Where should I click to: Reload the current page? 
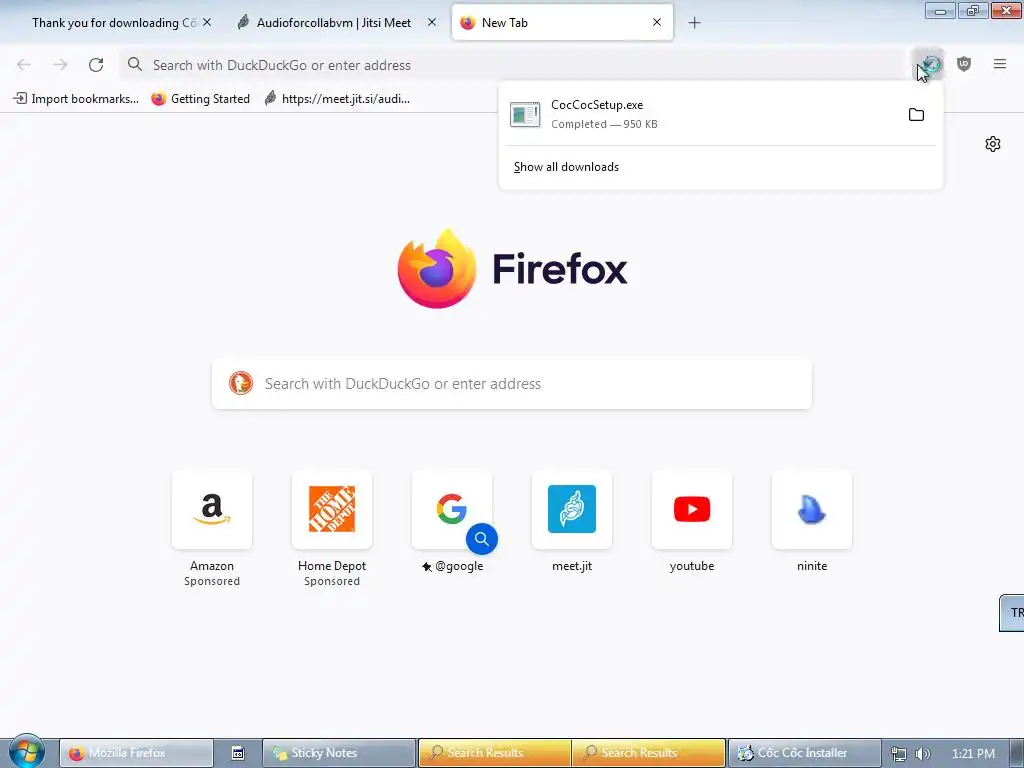(96, 65)
